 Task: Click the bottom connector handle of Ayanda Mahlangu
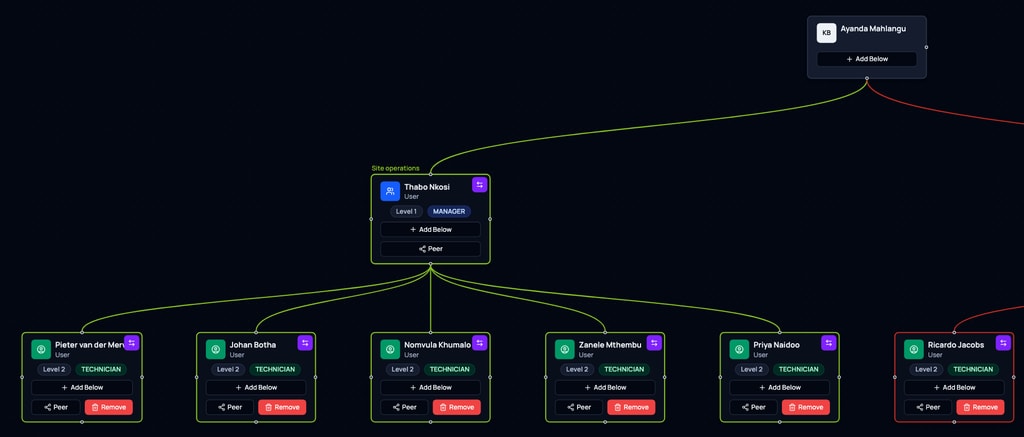click(x=867, y=78)
